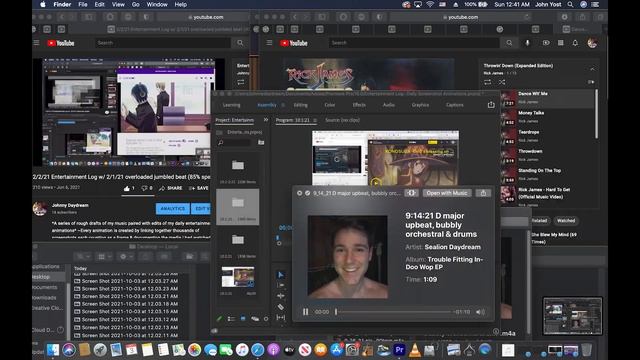
Task: Click right YouTube search input field
Action: [x=415, y=43]
